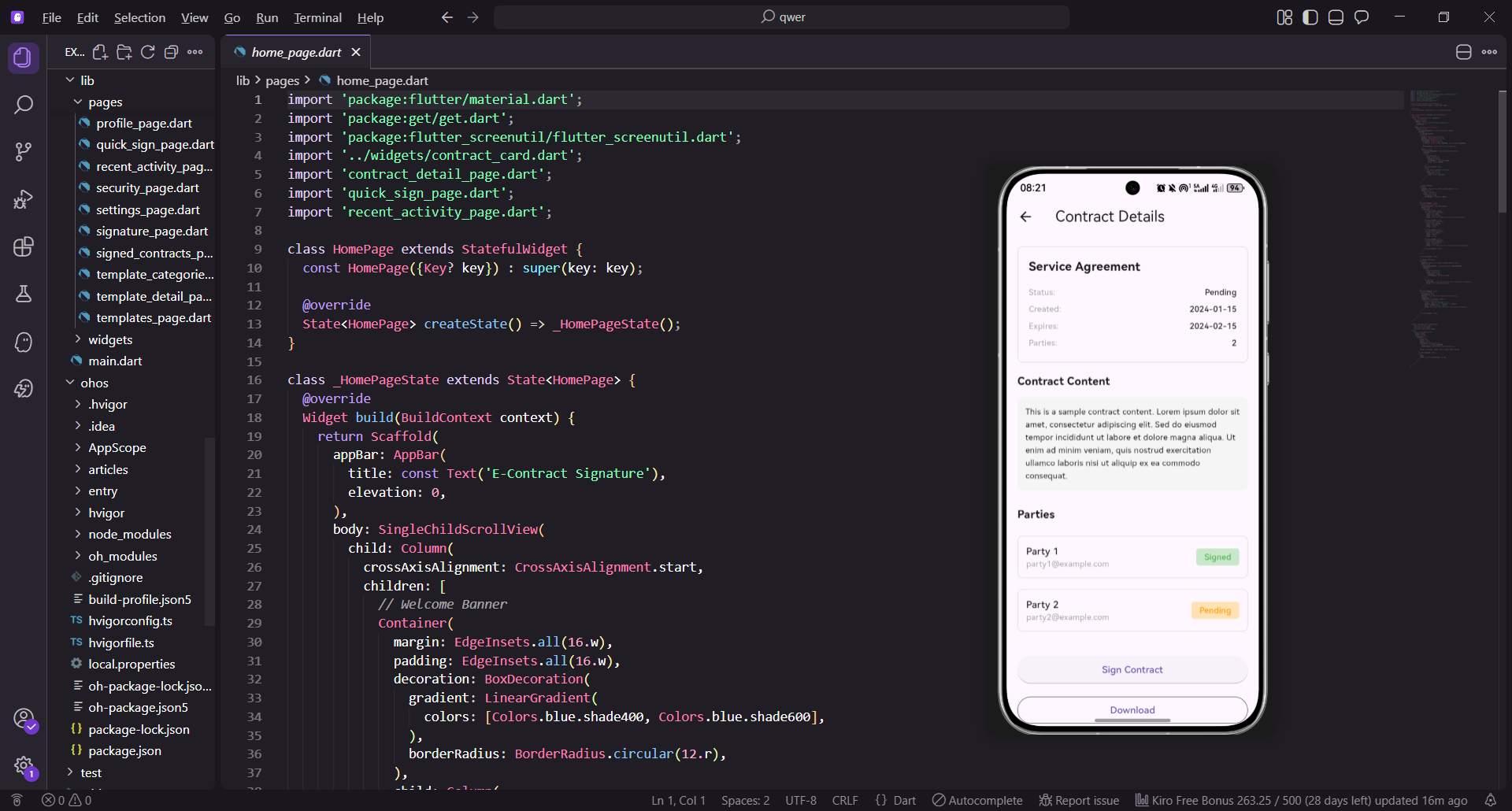
Task: Click the editor vertical scrollbar
Action: click(1502, 151)
